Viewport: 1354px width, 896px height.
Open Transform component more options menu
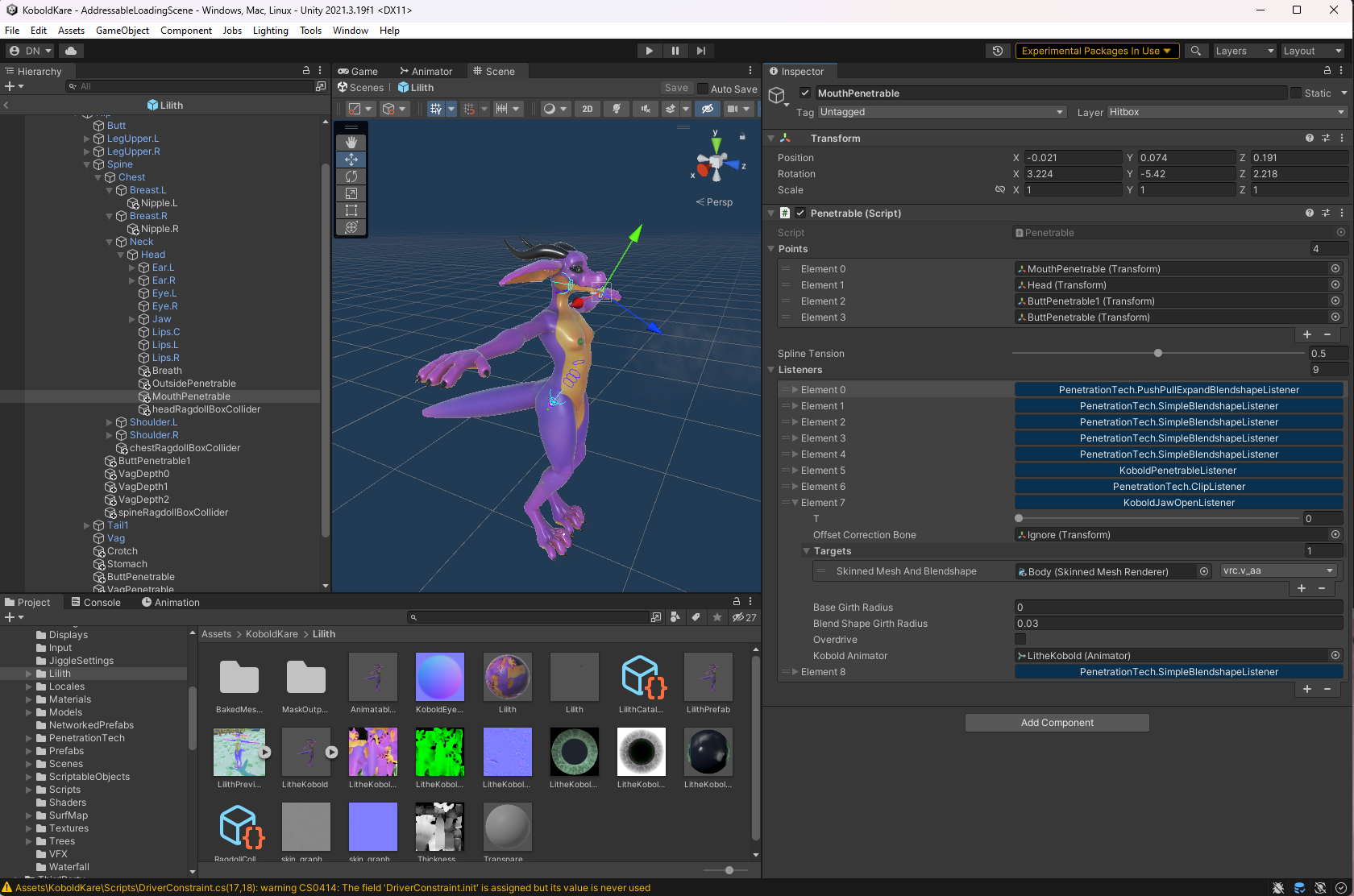pos(1342,138)
